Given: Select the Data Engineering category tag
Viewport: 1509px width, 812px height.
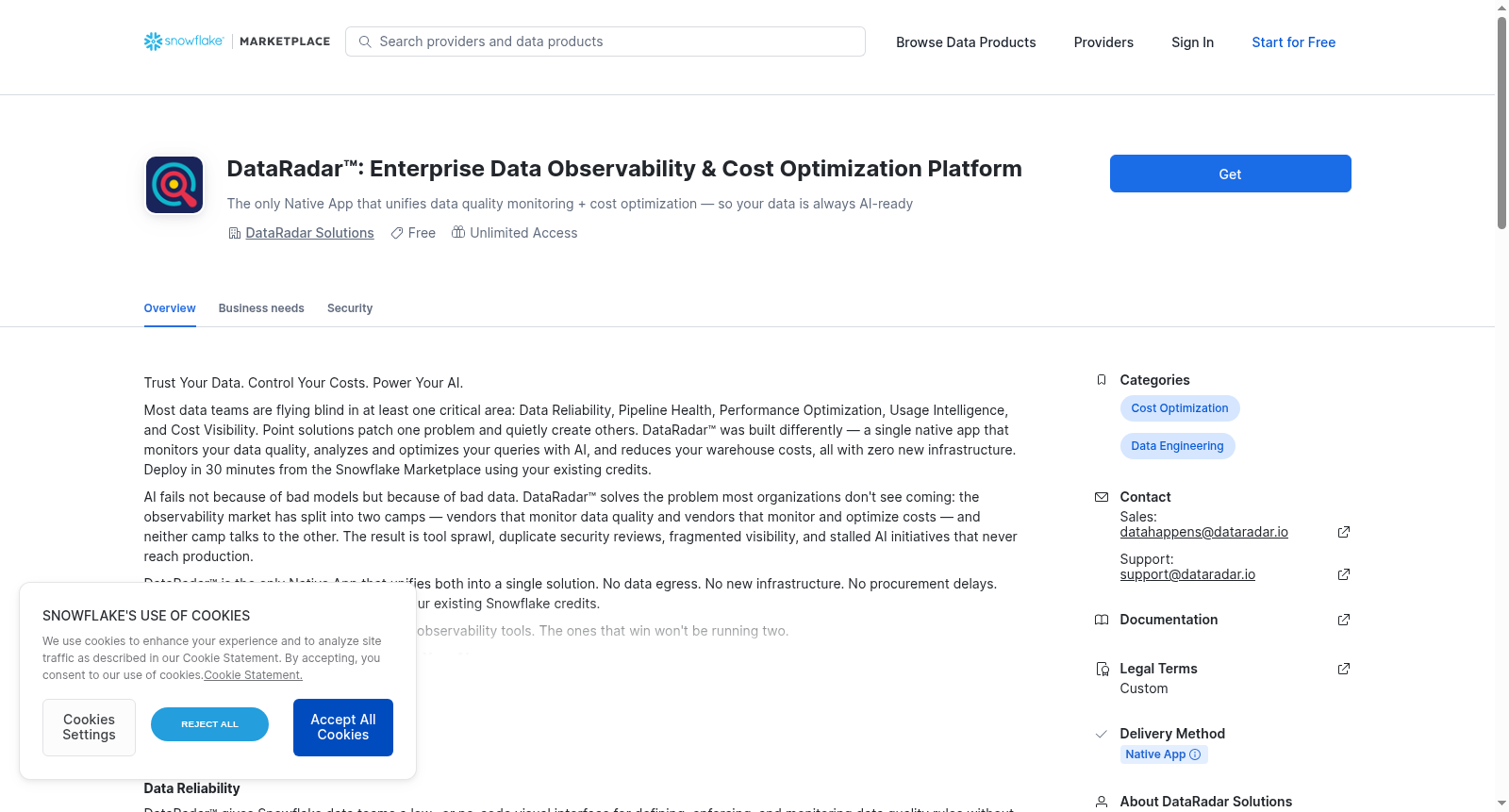Looking at the screenshot, I should pyautogui.click(x=1177, y=446).
